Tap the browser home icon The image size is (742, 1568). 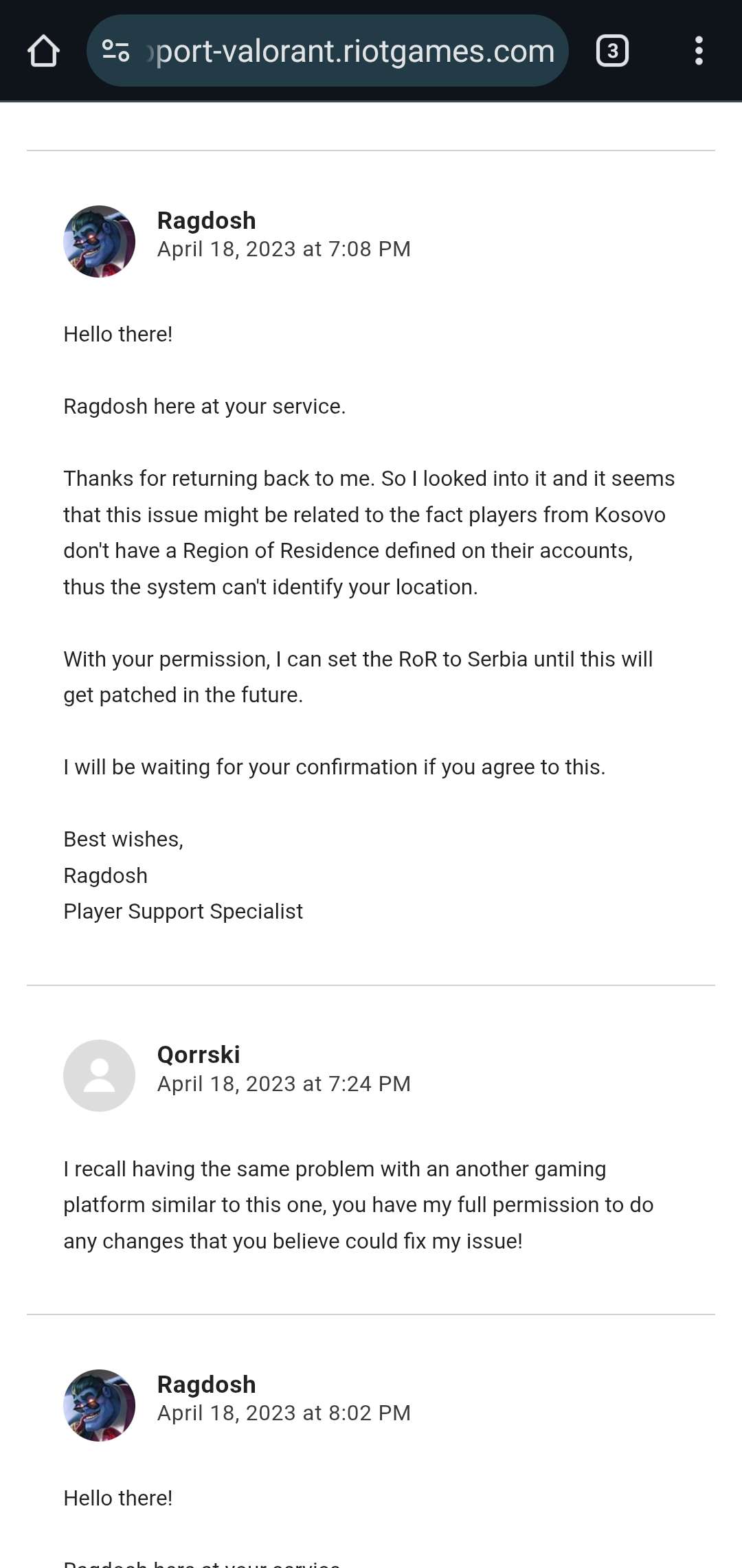tap(43, 51)
